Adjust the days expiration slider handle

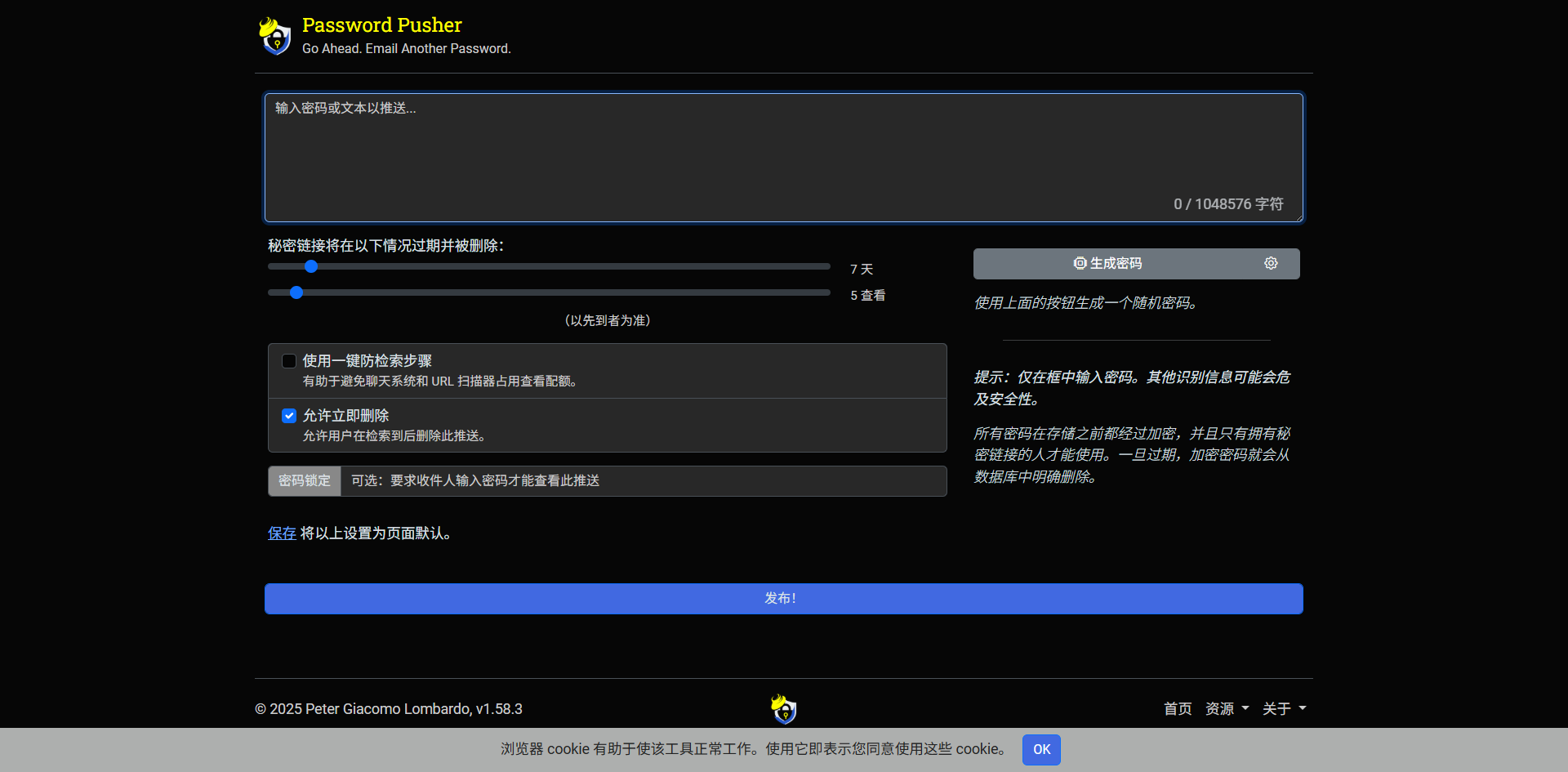pyautogui.click(x=311, y=266)
